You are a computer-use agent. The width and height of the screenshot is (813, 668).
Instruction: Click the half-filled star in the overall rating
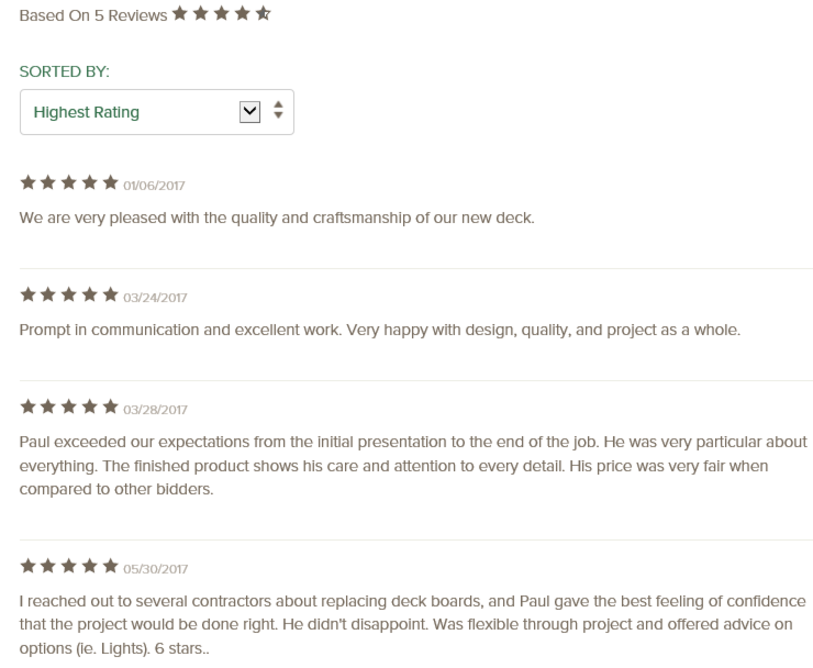point(263,13)
